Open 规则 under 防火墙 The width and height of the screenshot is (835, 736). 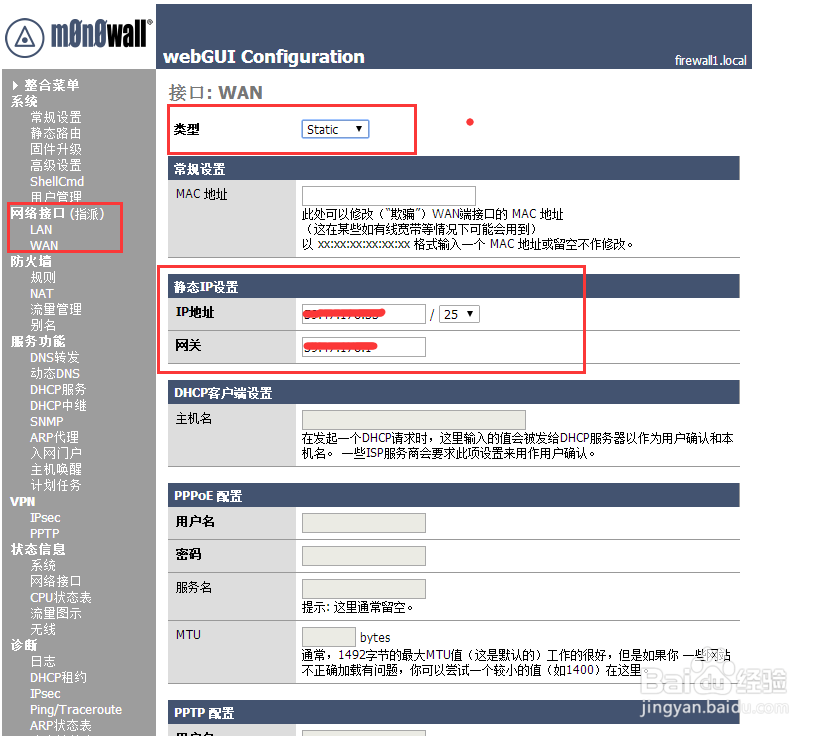(43, 276)
